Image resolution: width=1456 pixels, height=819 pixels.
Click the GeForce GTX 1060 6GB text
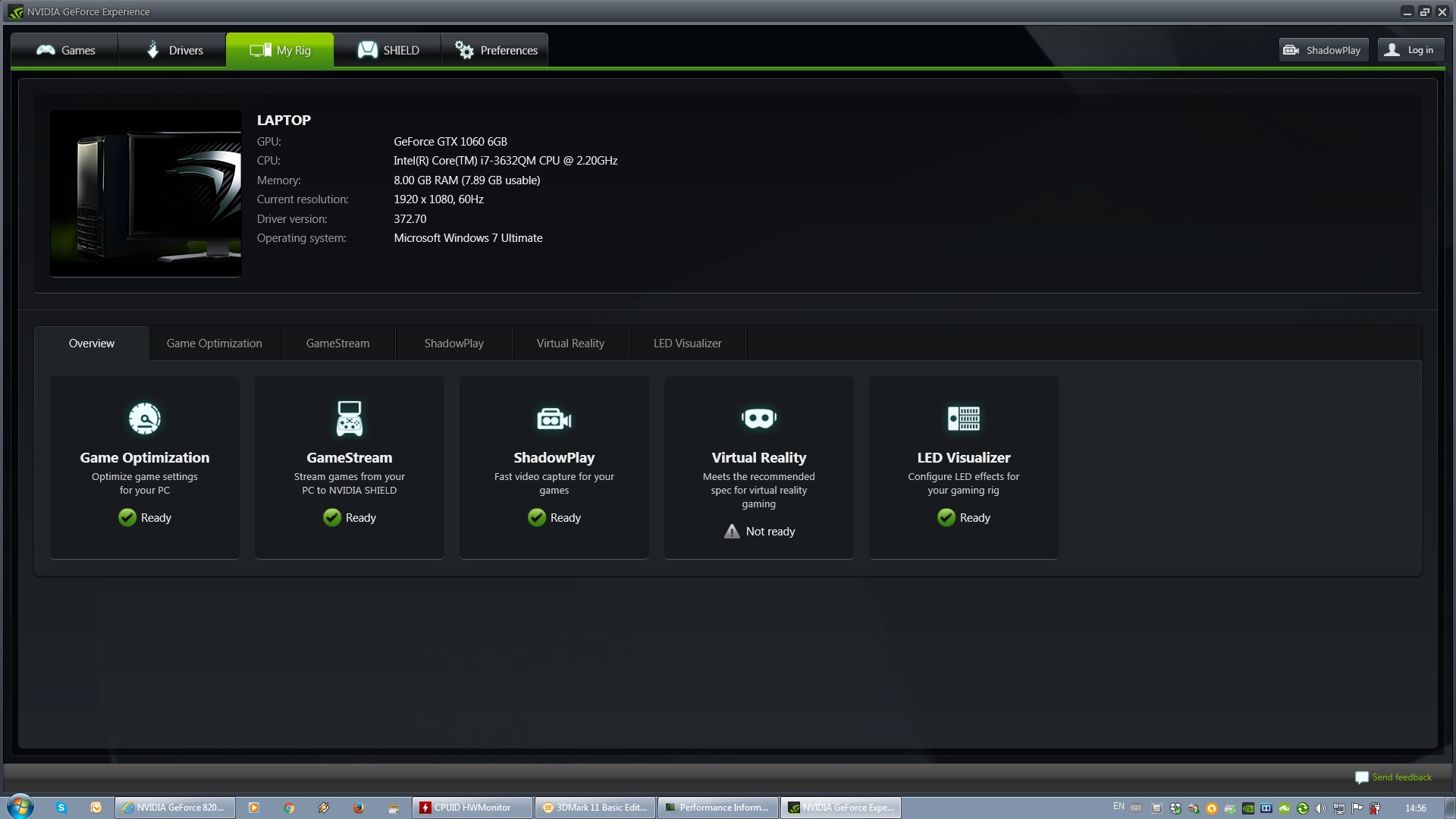[450, 142]
